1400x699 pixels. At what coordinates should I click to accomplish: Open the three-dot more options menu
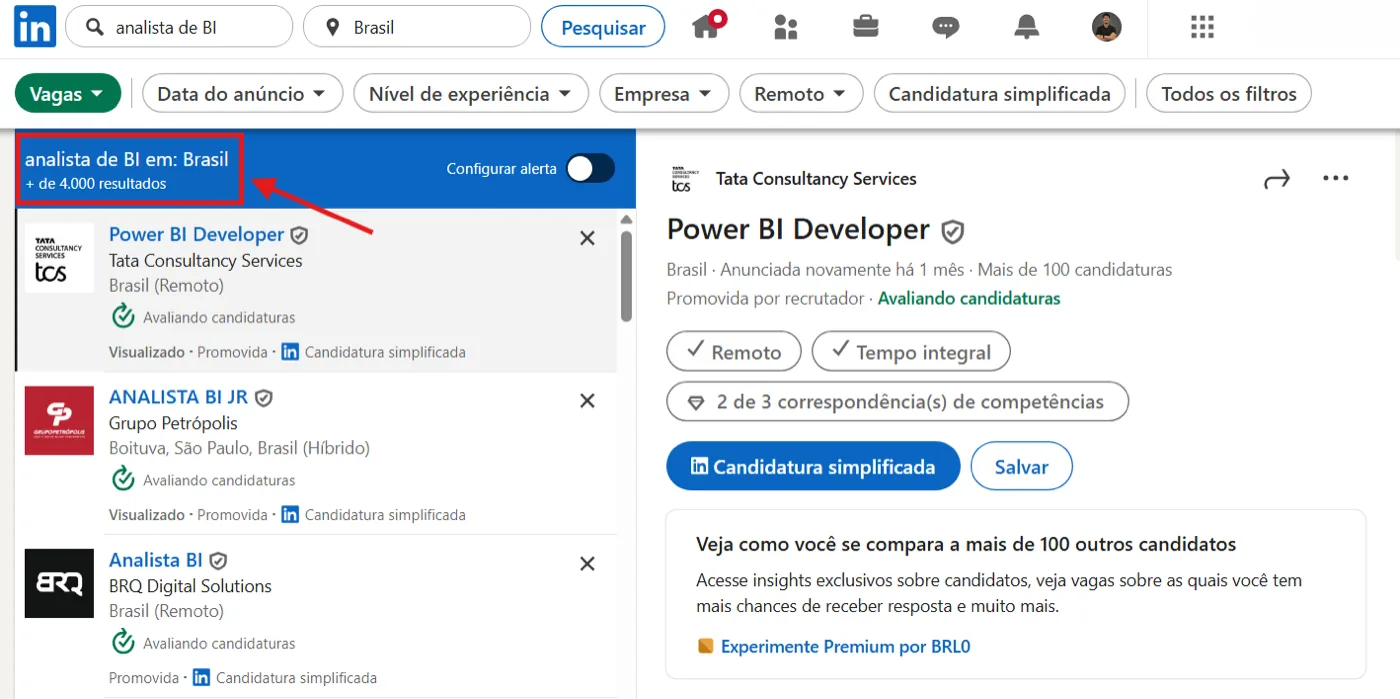[x=1336, y=179]
